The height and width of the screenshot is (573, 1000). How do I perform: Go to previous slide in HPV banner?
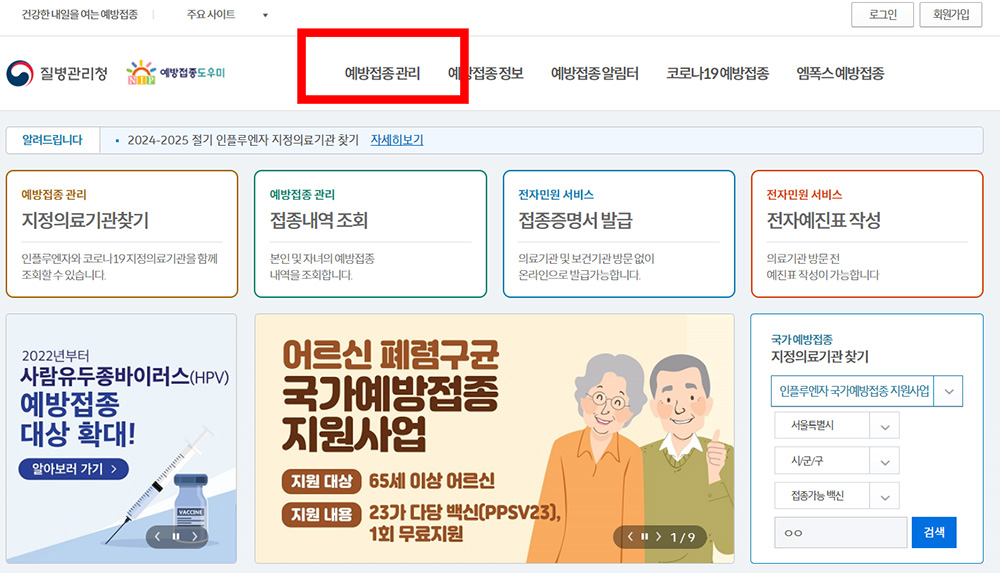point(158,537)
